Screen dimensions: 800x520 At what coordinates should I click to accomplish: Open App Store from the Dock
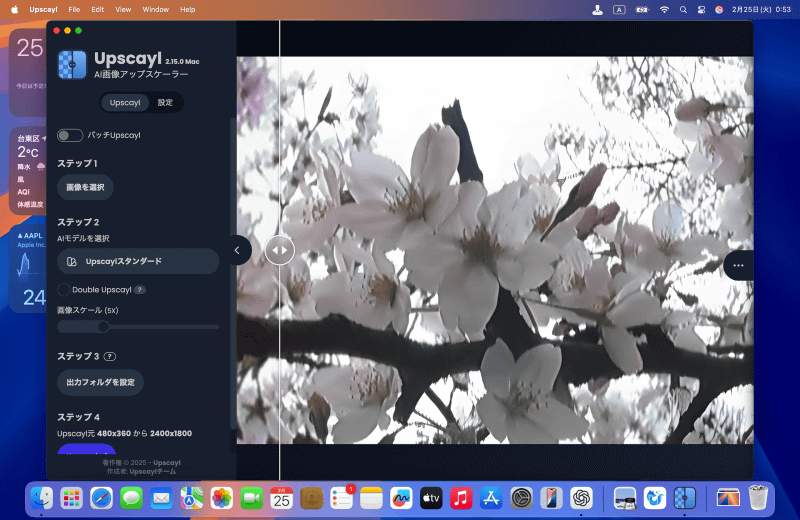click(x=491, y=498)
